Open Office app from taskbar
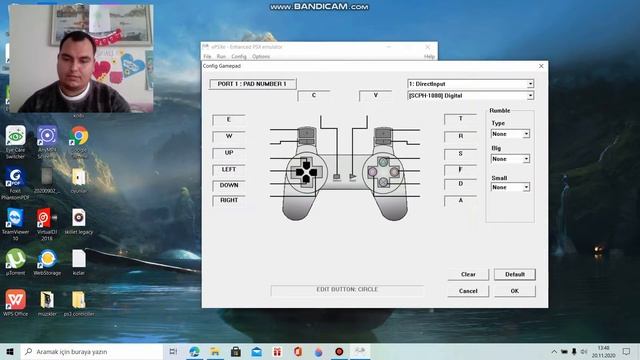This screenshot has width=640, height=360. 298,351
